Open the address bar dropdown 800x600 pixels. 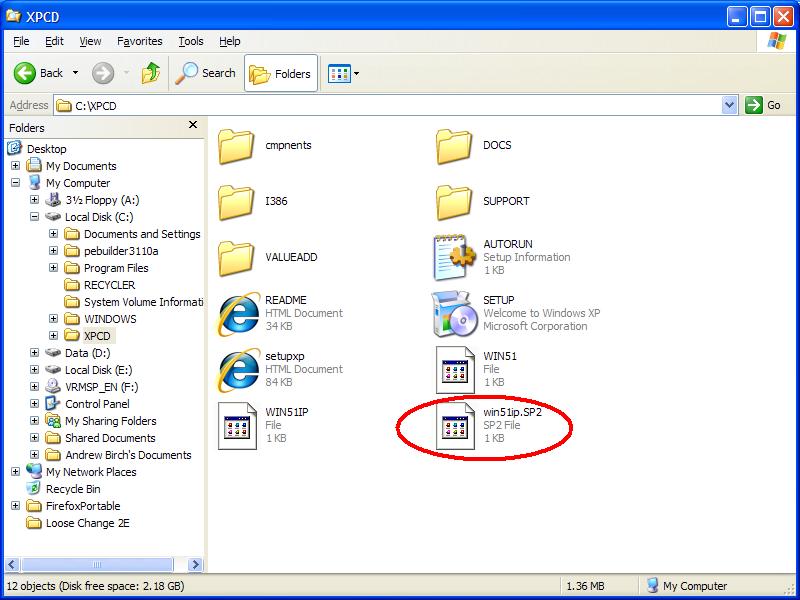[x=730, y=105]
